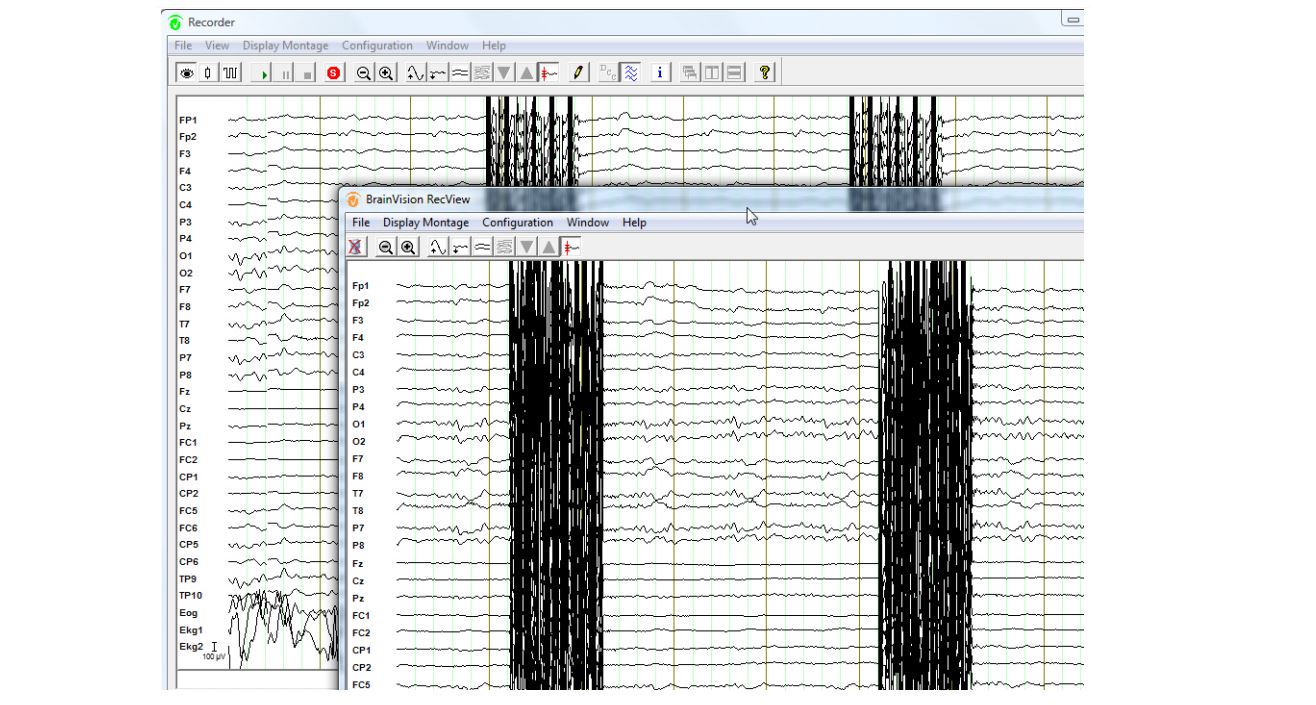Image resolution: width=1316 pixels, height=705 pixels.
Task: Click the pencil annotation icon in Recorder
Action: pyautogui.click(x=578, y=73)
